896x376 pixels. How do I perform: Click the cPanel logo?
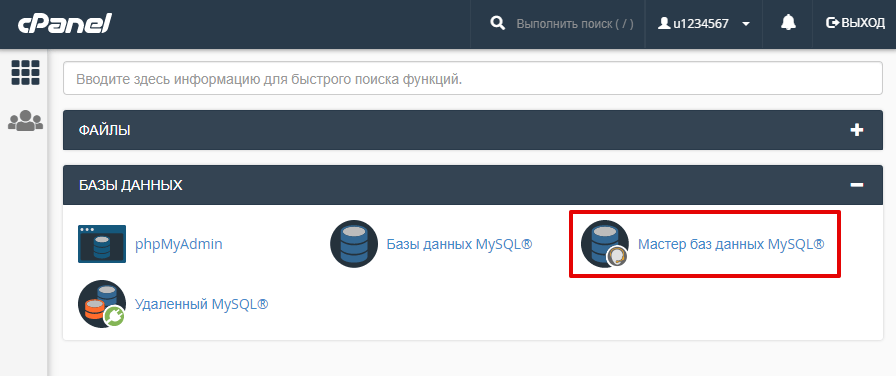coord(65,23)
